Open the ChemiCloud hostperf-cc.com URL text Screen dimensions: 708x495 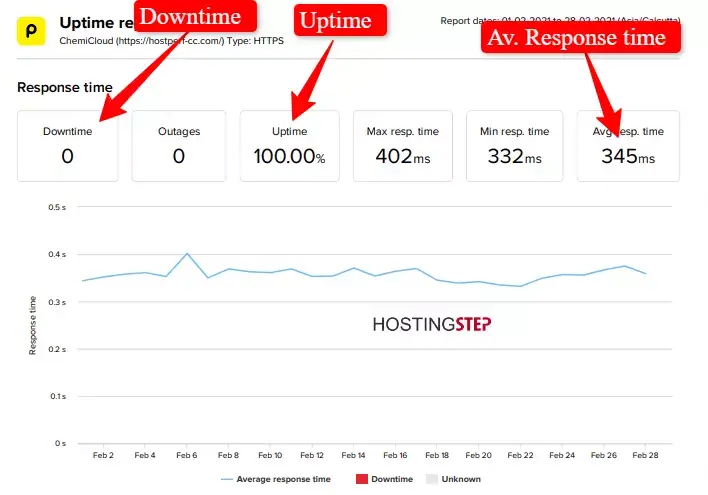(170, 41)
